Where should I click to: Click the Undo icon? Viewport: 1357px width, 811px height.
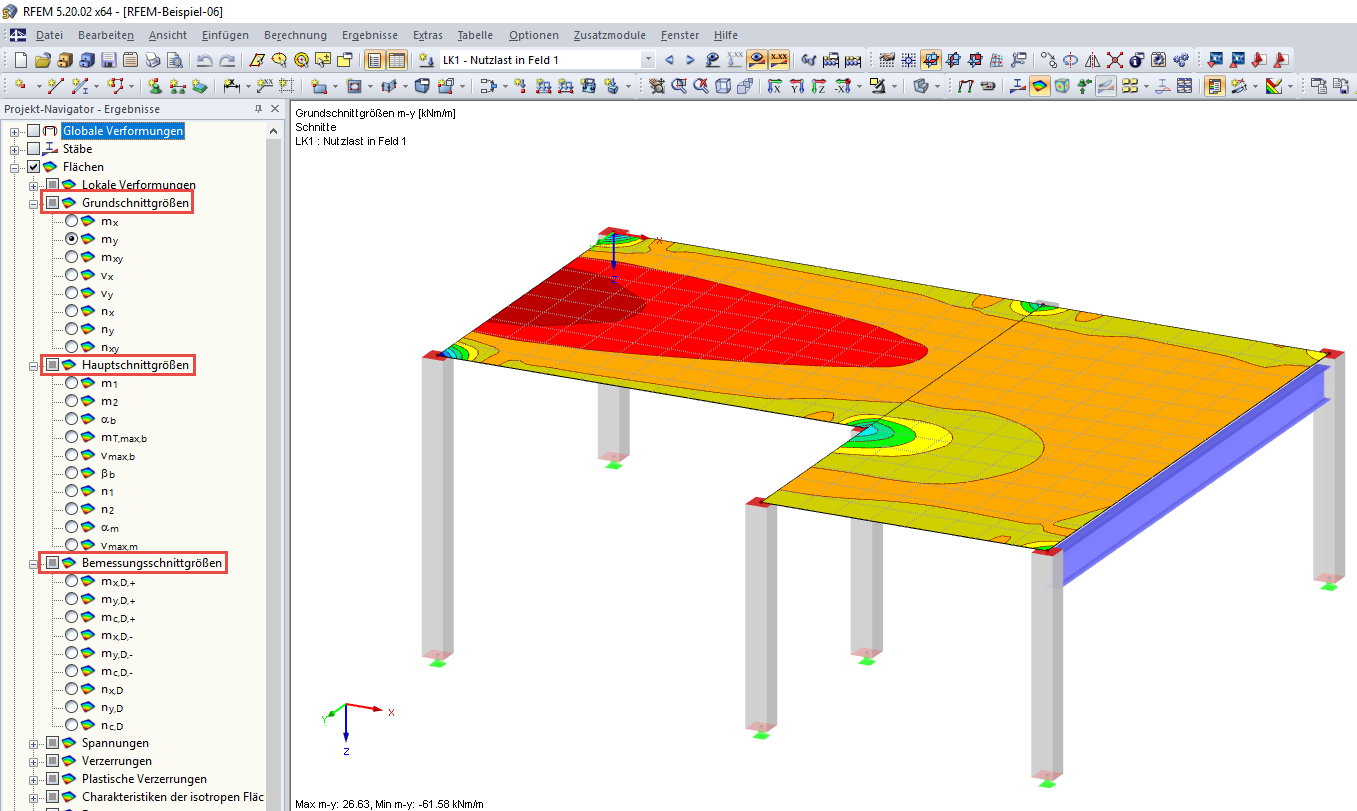click(x=204, y=59)
